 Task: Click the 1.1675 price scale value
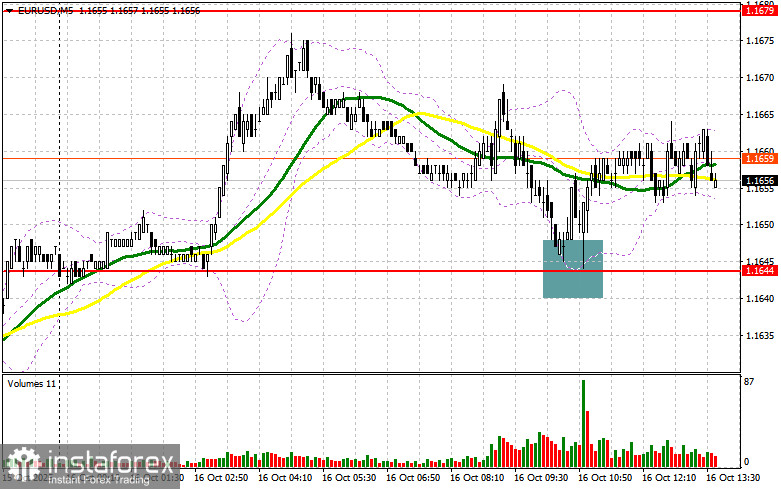tap(761, 41)
